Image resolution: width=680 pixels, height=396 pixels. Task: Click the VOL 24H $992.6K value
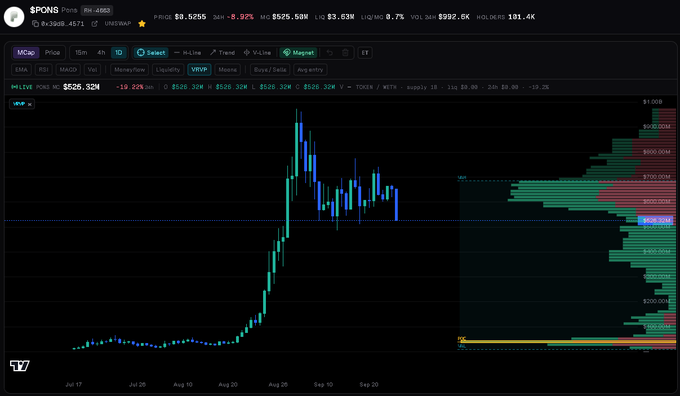point(454,17)
